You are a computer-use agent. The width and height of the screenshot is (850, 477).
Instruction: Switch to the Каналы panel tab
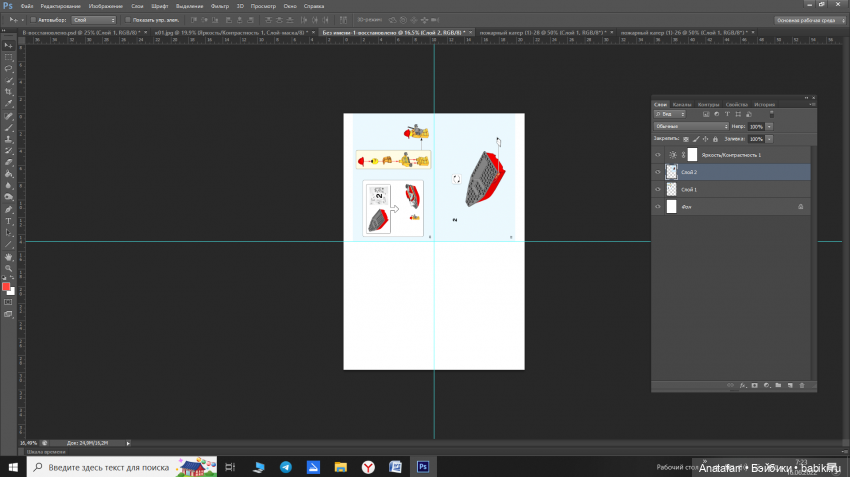[681, 104]
